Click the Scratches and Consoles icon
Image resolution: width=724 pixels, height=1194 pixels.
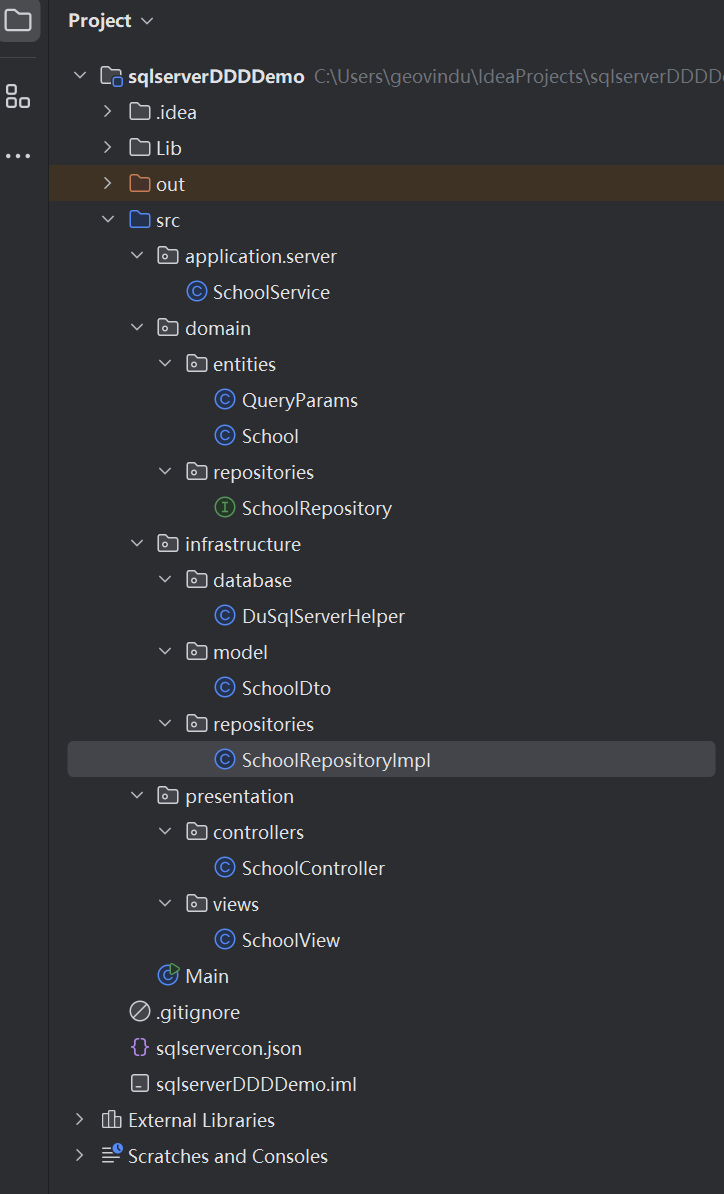112,1156
